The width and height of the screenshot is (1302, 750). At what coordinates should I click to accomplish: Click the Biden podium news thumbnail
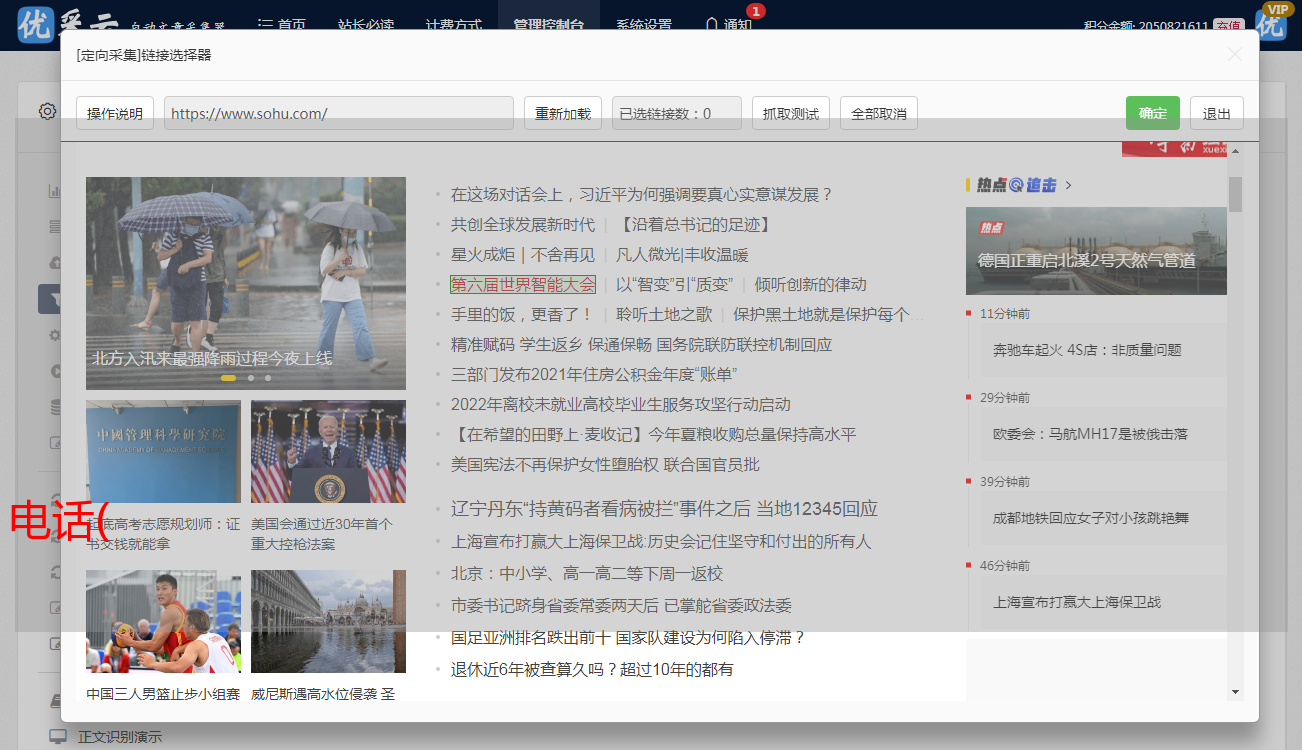[328, 452]
